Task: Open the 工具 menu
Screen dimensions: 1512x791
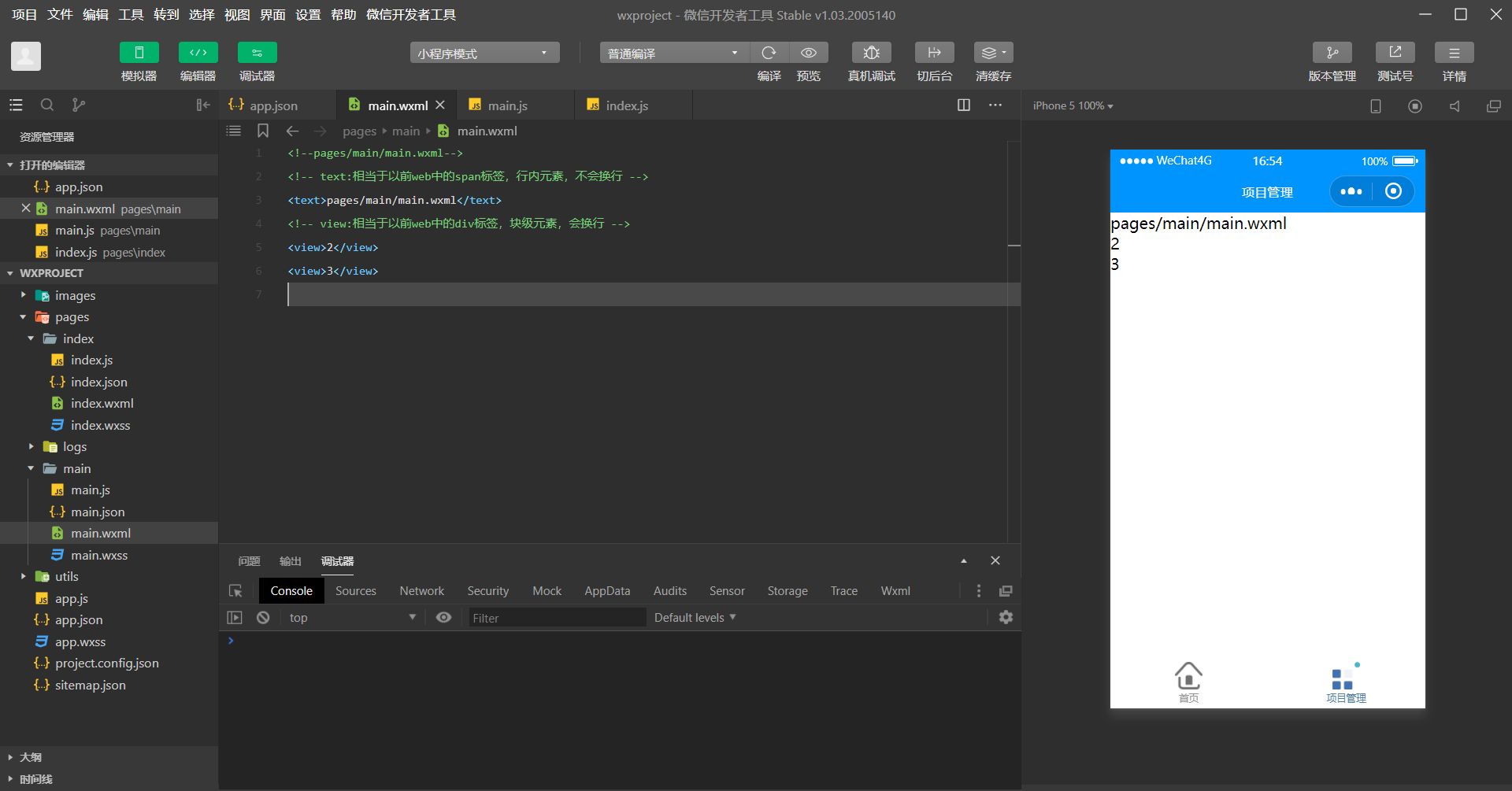Action: (x=131, y=15)
